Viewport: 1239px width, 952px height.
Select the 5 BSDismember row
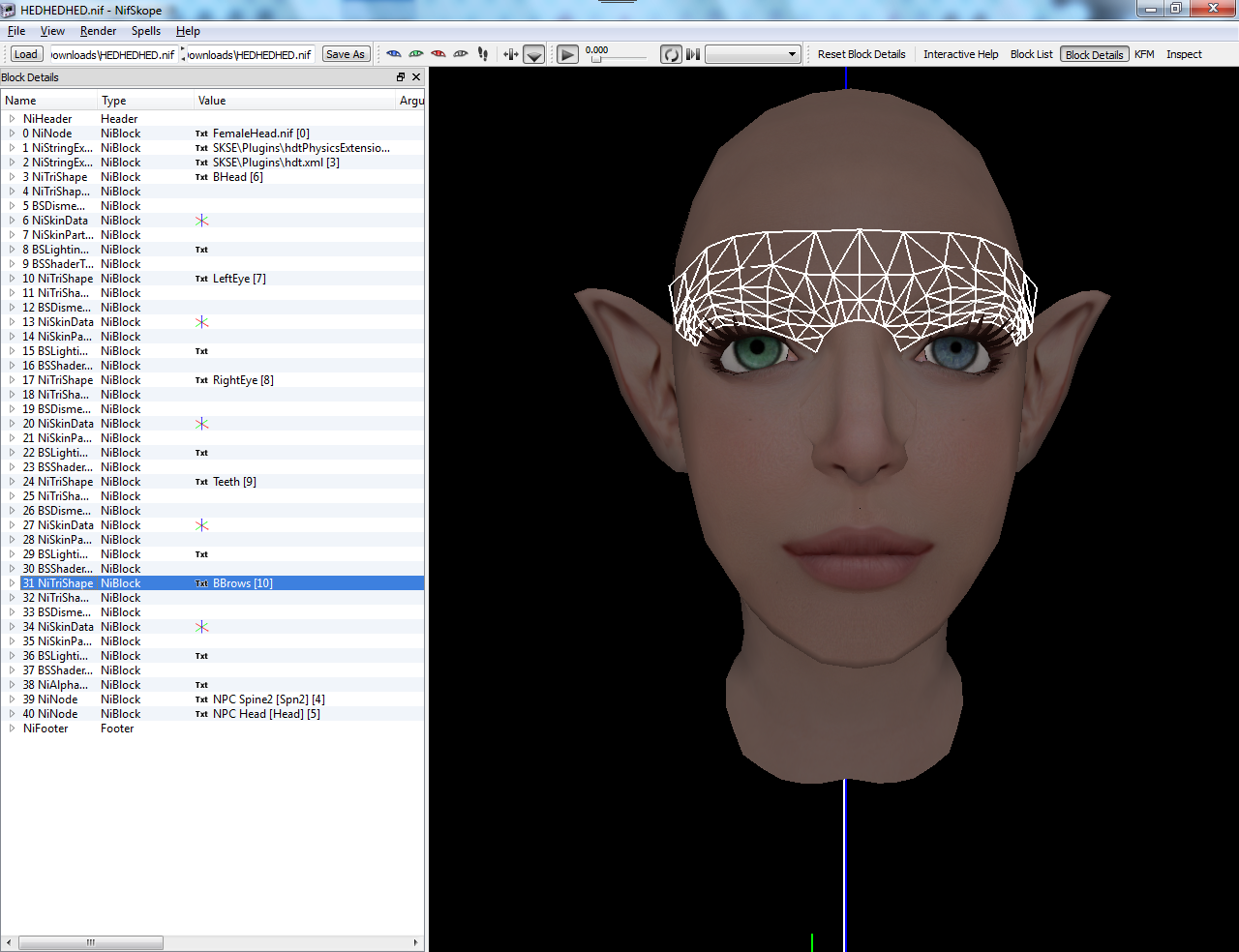point(212,206)
